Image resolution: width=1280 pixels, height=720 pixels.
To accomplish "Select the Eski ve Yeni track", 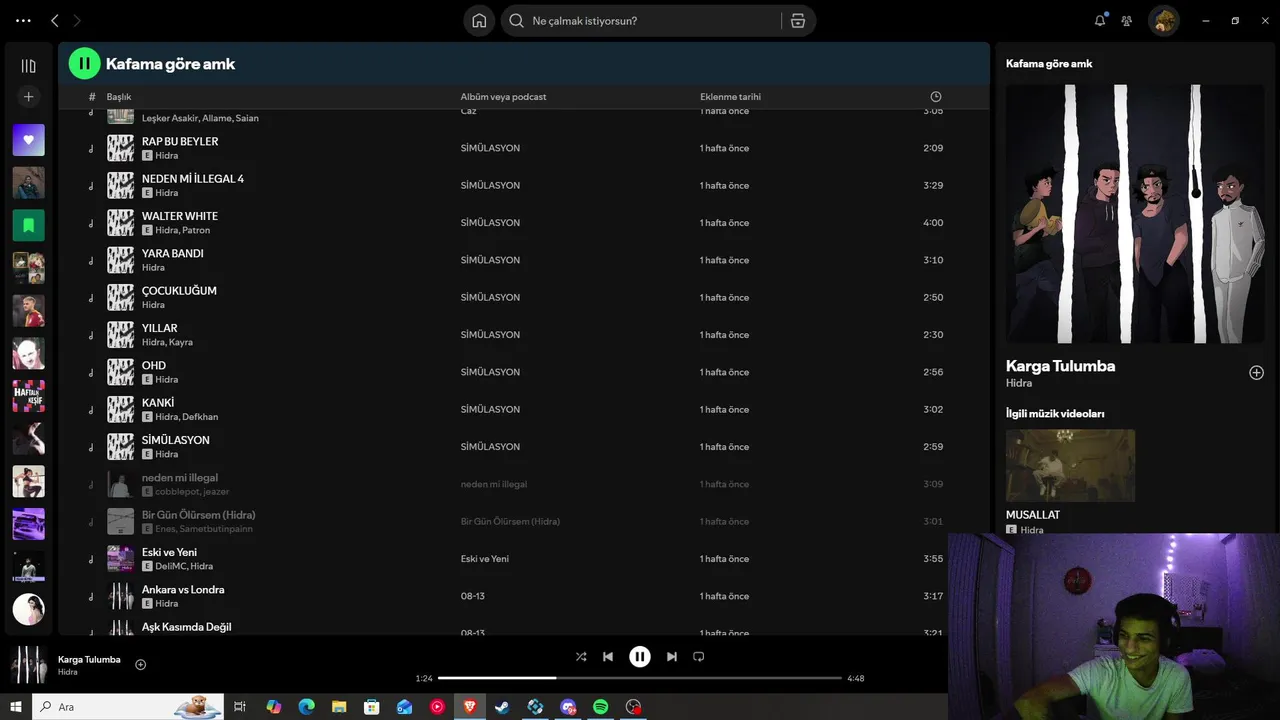I will [x=523, y=559].
